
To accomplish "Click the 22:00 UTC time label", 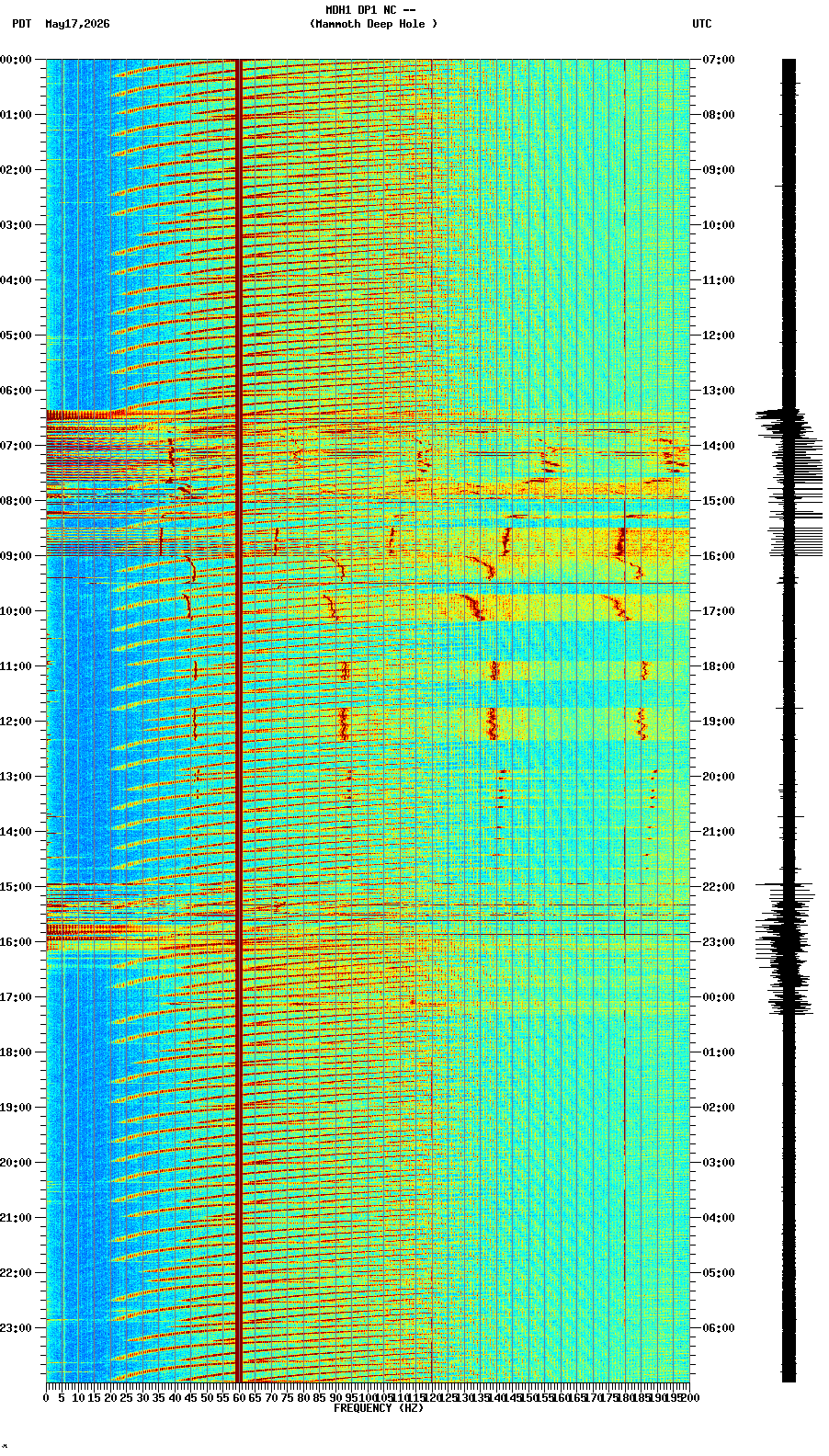I will coord(719,887).
